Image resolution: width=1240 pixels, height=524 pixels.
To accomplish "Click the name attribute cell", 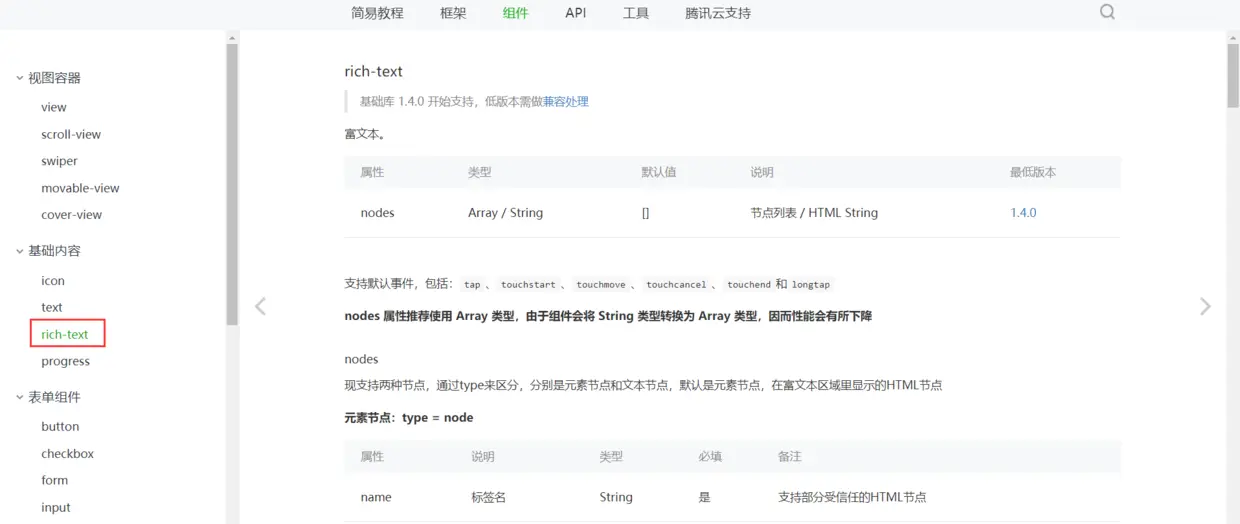I will tap(376, 497).
